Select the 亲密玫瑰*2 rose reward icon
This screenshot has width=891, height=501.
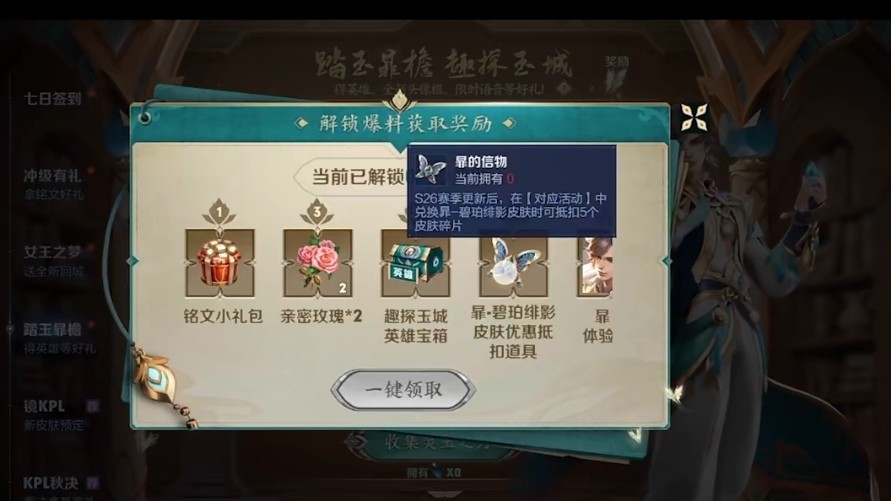[318, 263]
